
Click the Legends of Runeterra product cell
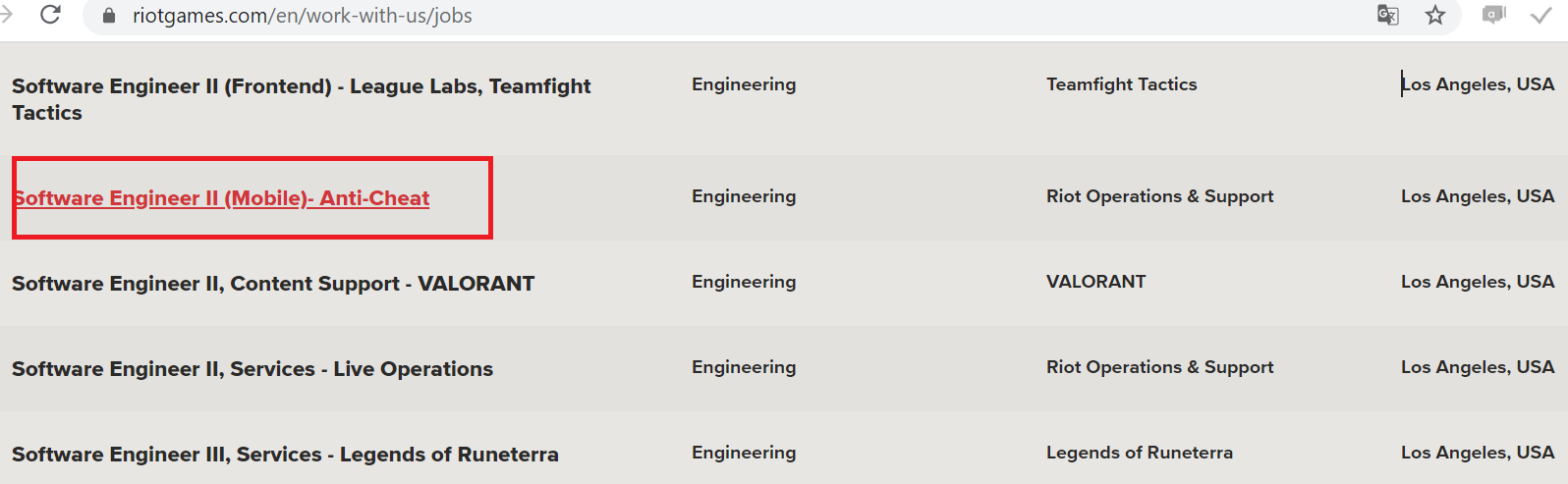1140,453
